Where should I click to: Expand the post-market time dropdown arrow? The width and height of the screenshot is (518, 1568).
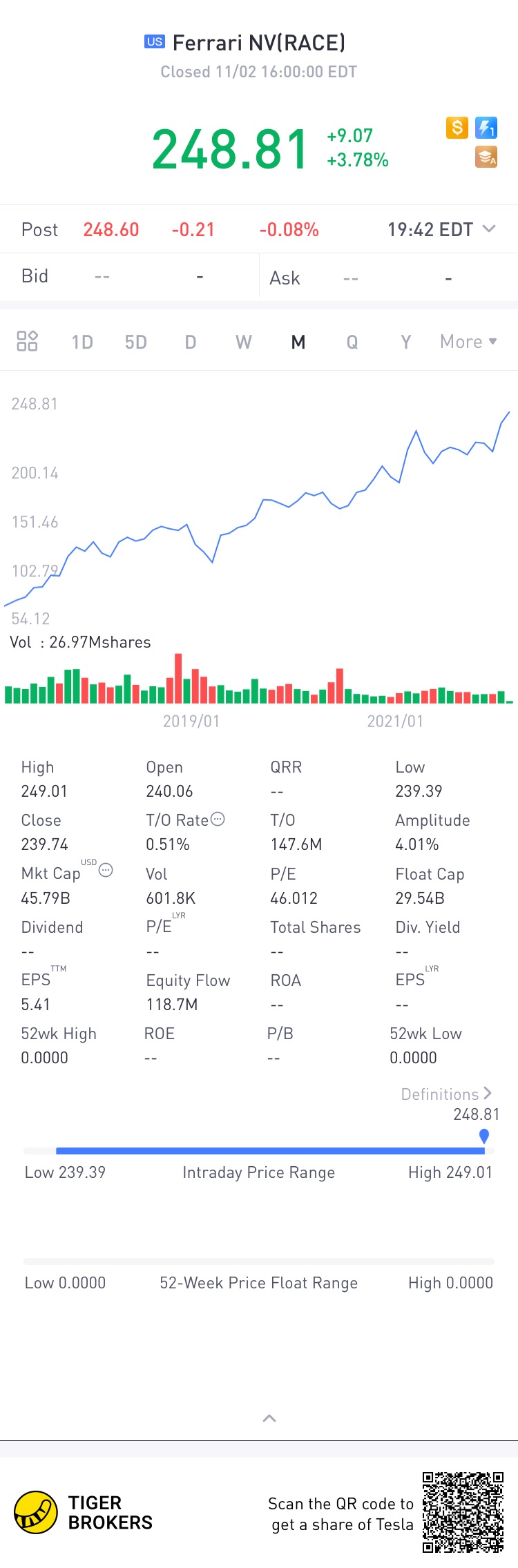pyautogui.click(x=489, y=229)
